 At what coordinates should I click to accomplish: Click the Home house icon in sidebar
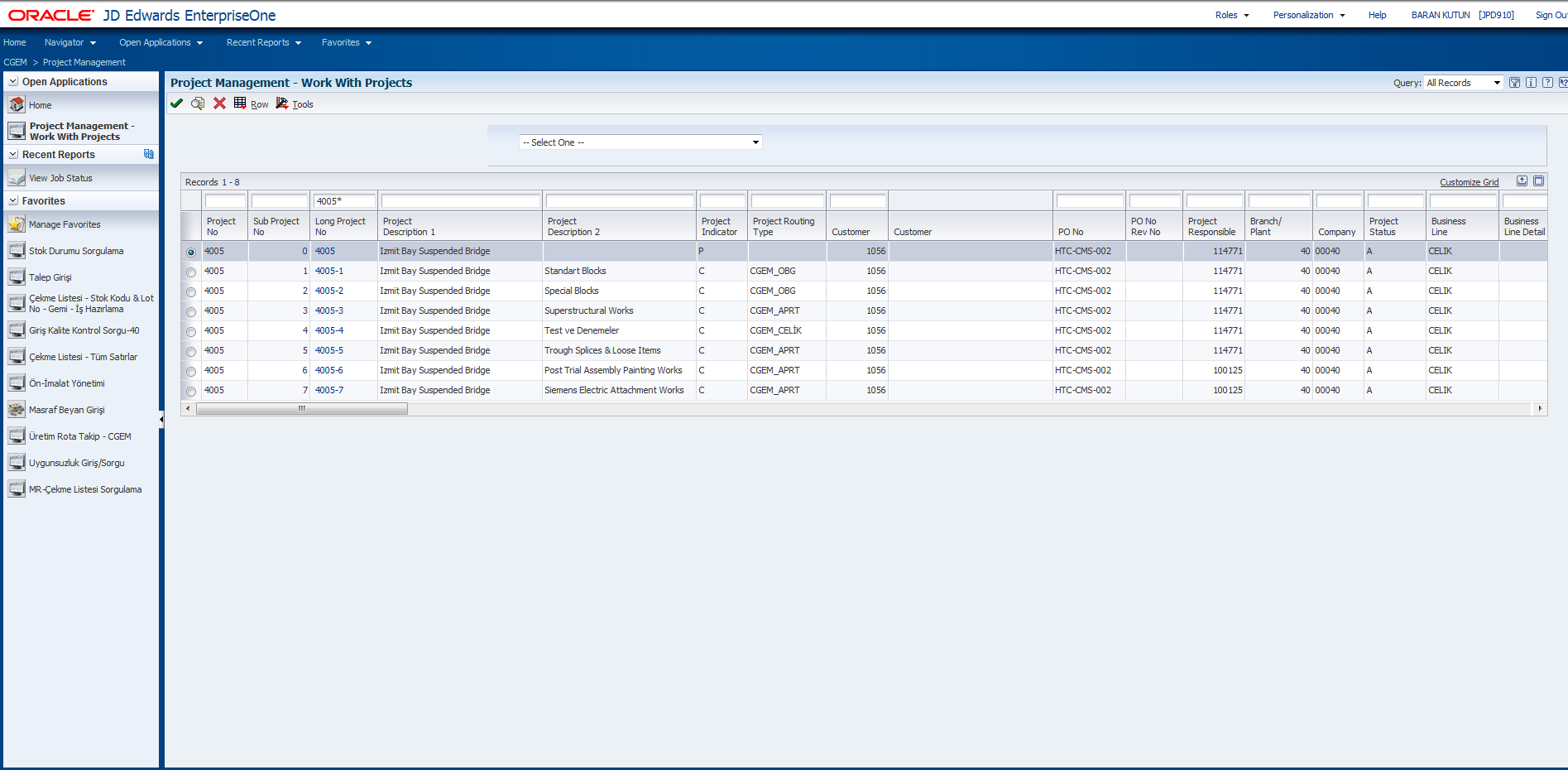tap(17, 104)
